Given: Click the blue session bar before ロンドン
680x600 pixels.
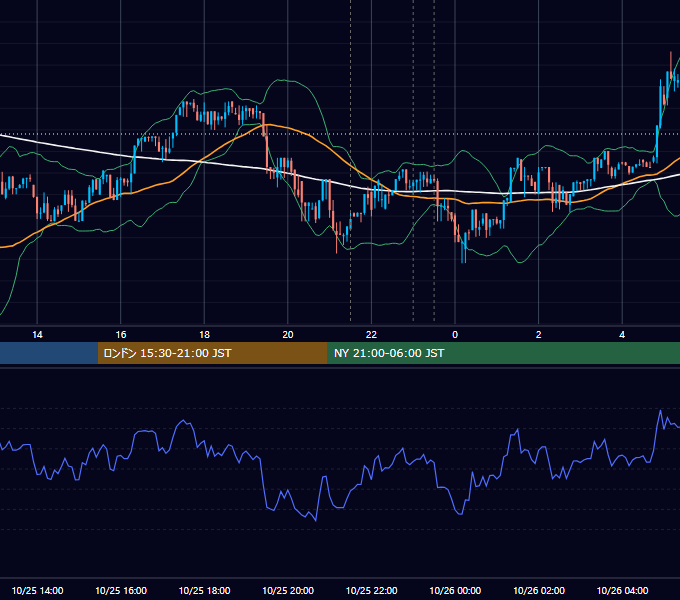Looking at the screenshot, I should tap(49, 353).
